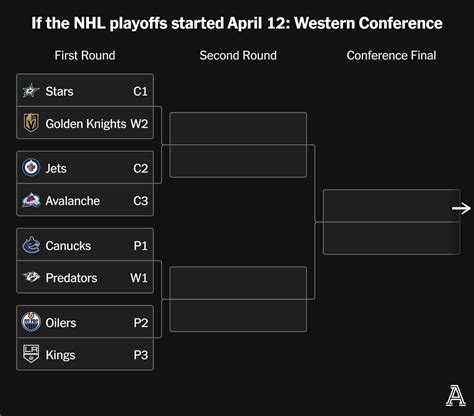Screen dimensions: 474x416
Task: Click the lower Second Round empty slot
Action: click(x=238, y=299)
